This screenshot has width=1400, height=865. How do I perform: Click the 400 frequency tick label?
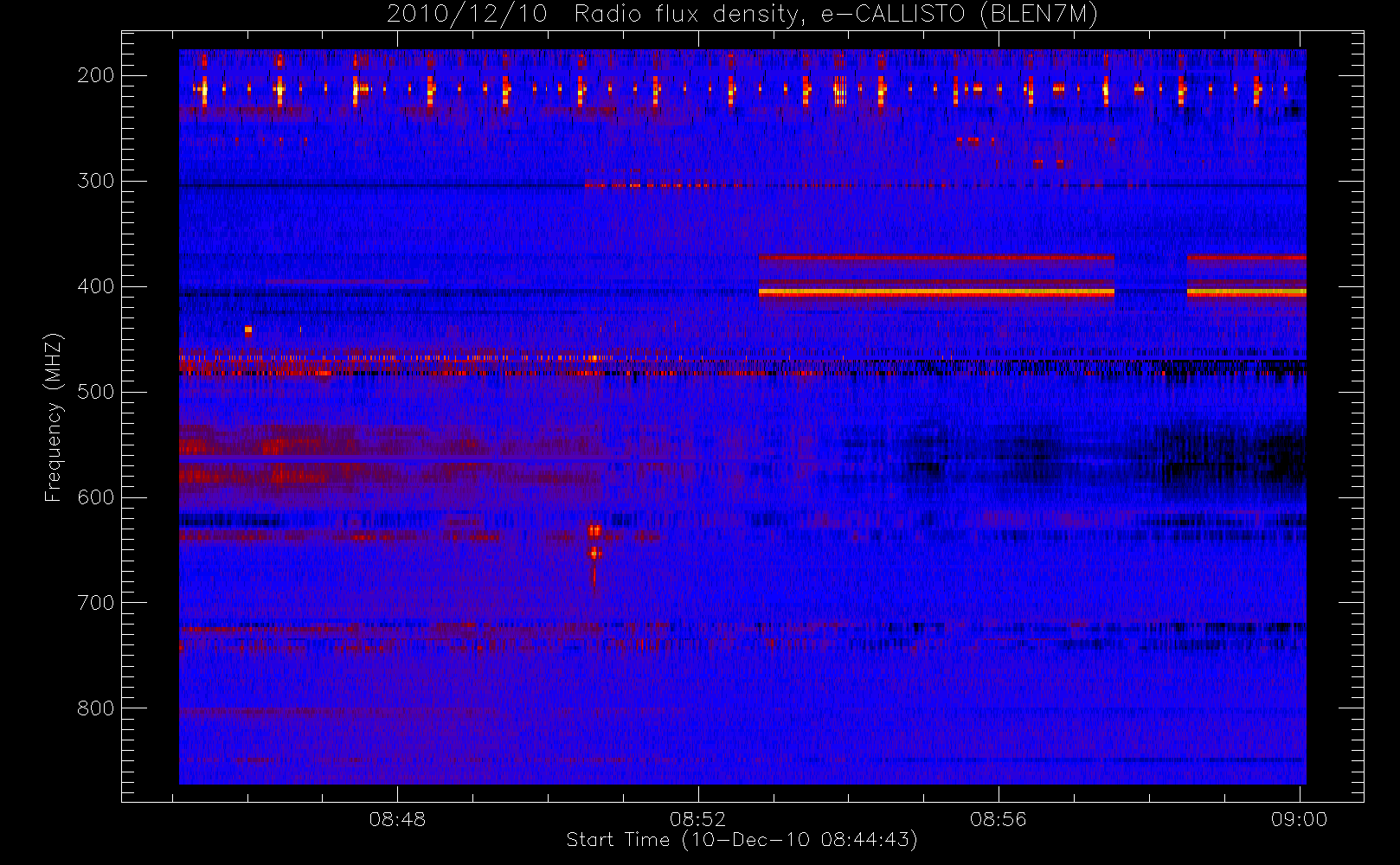tap(96, 286)
